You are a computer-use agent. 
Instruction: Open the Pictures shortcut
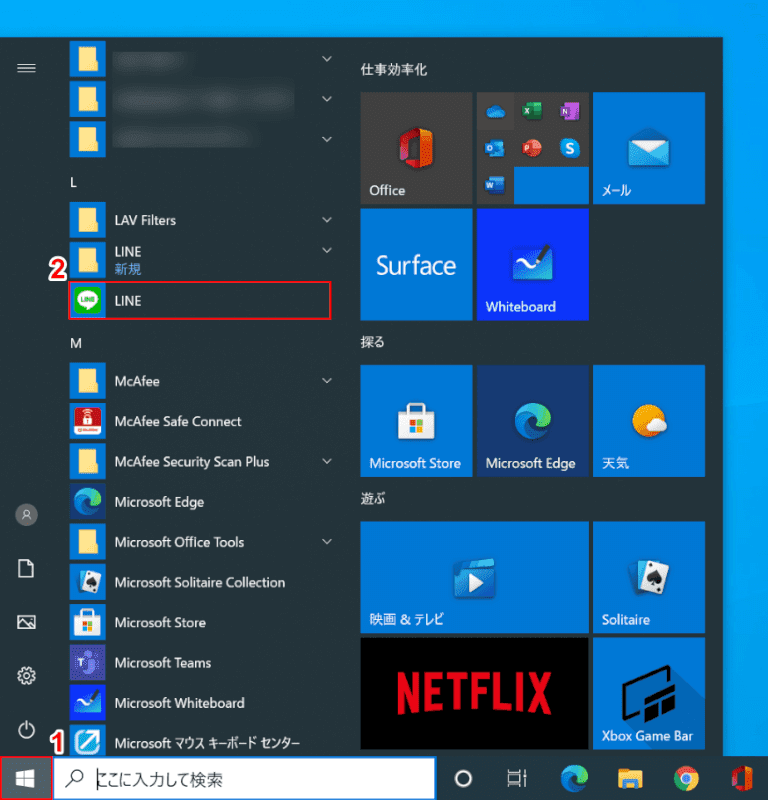[27, 622]
